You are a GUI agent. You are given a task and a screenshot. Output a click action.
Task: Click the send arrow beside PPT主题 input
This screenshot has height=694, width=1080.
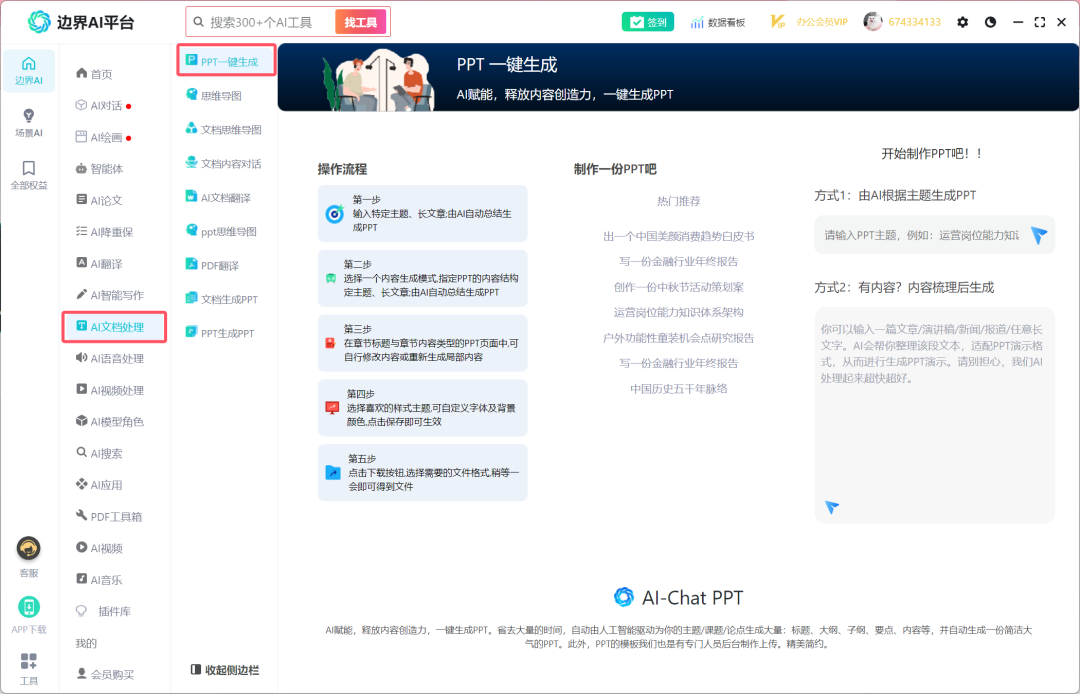coord(1039,235)
